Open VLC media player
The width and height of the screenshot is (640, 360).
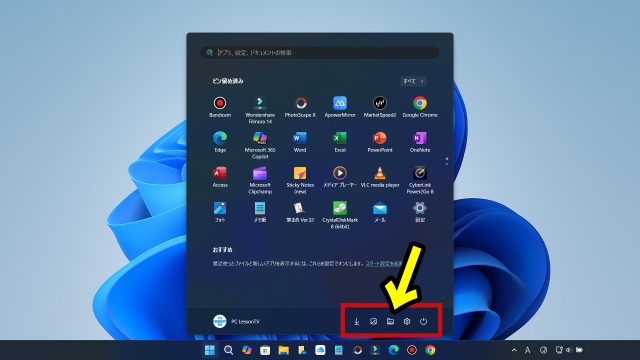380,177
